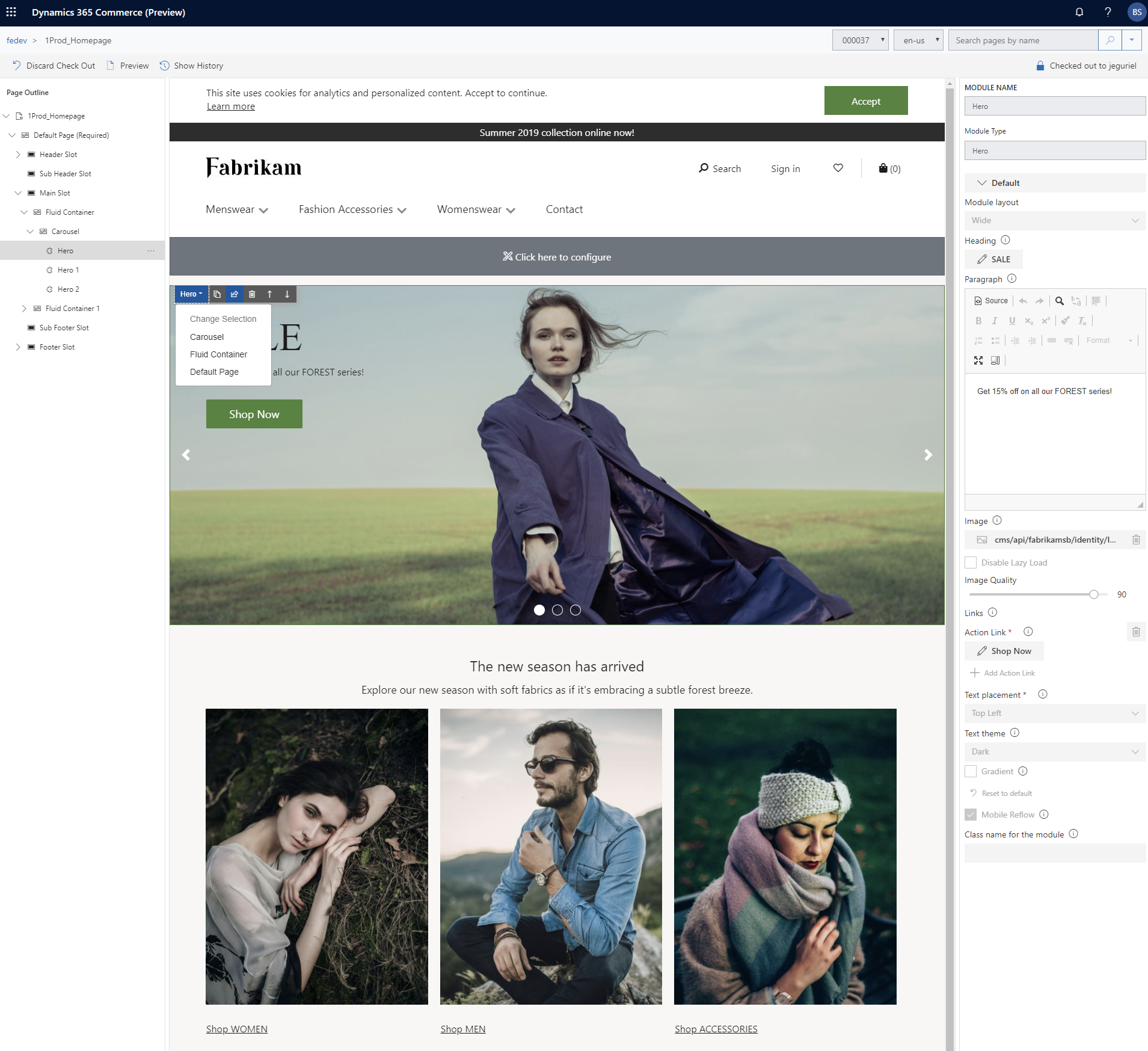Screen dimensions: 1148x1051
Task: Click the green Shop Now button
Action: pos(254,414)
